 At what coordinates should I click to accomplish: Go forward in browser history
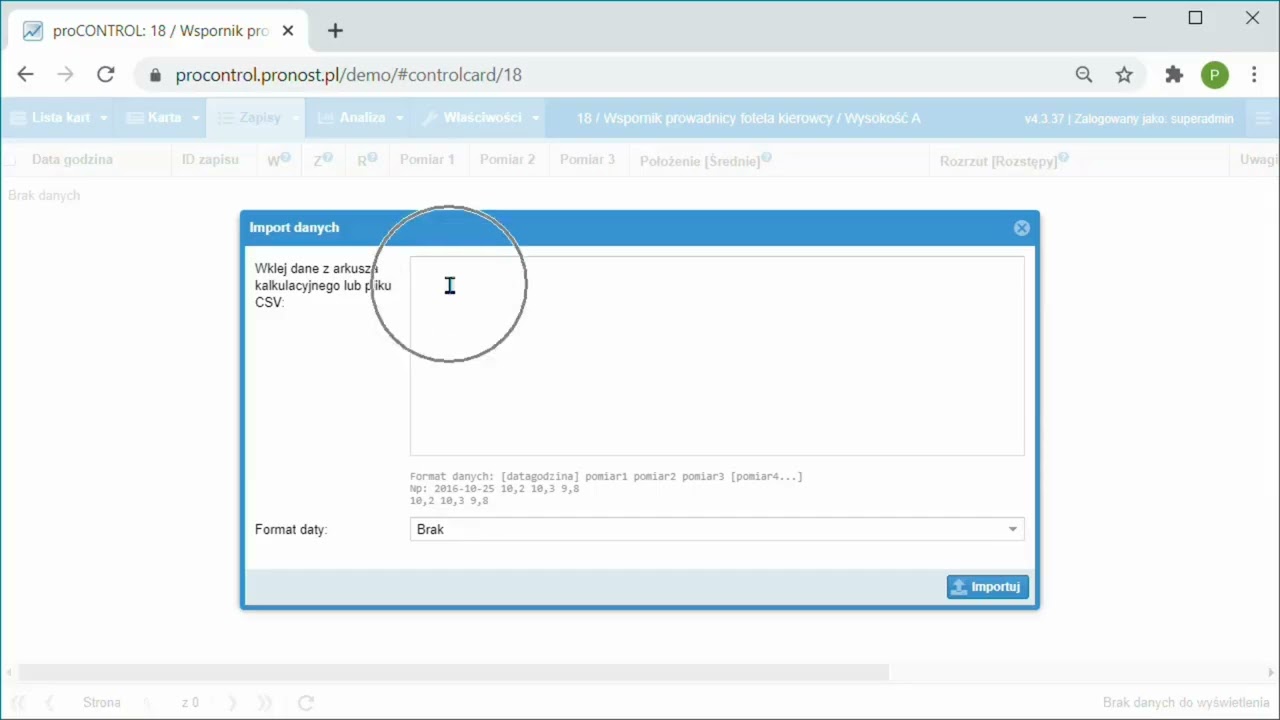pos(66,75)
